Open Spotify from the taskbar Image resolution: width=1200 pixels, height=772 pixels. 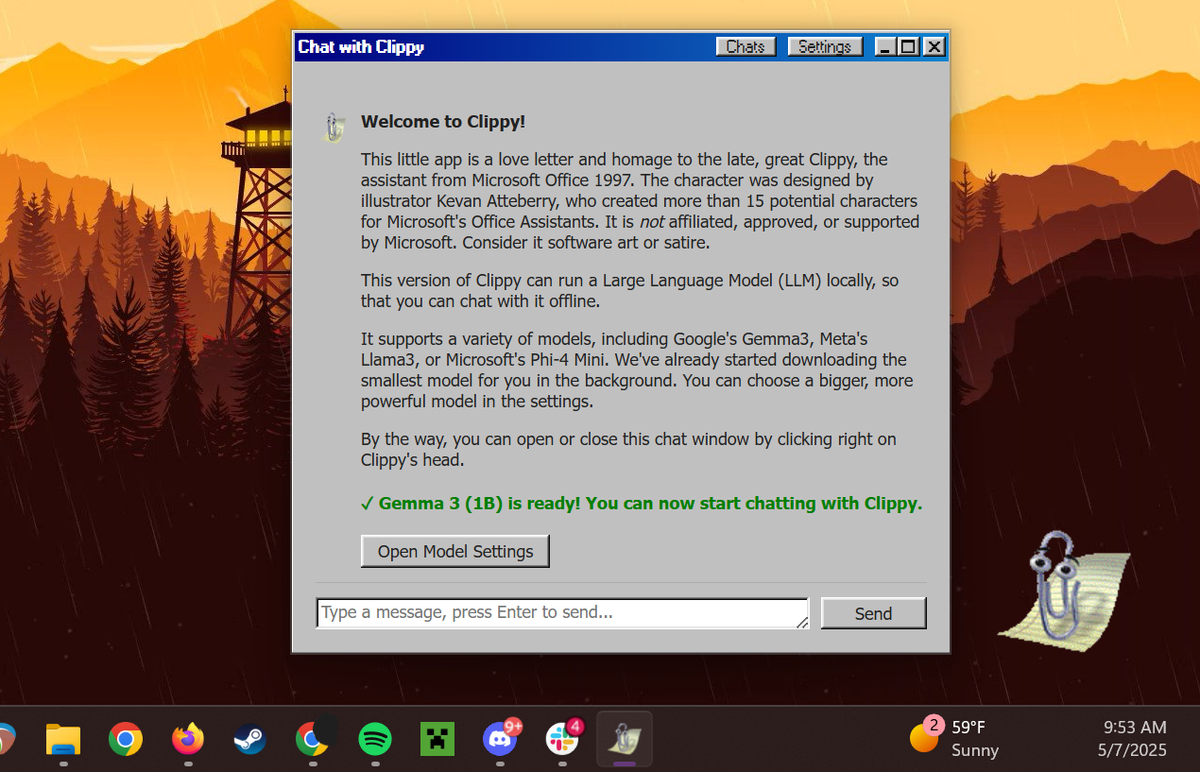[374, 739]
